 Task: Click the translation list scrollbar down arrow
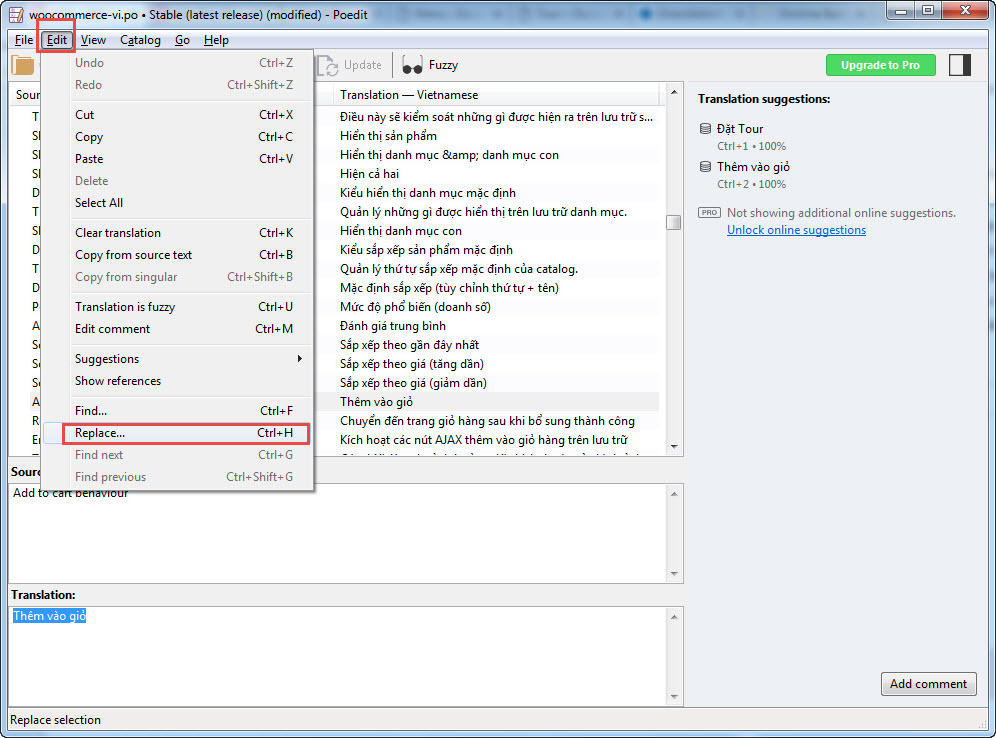pos(674,446)
